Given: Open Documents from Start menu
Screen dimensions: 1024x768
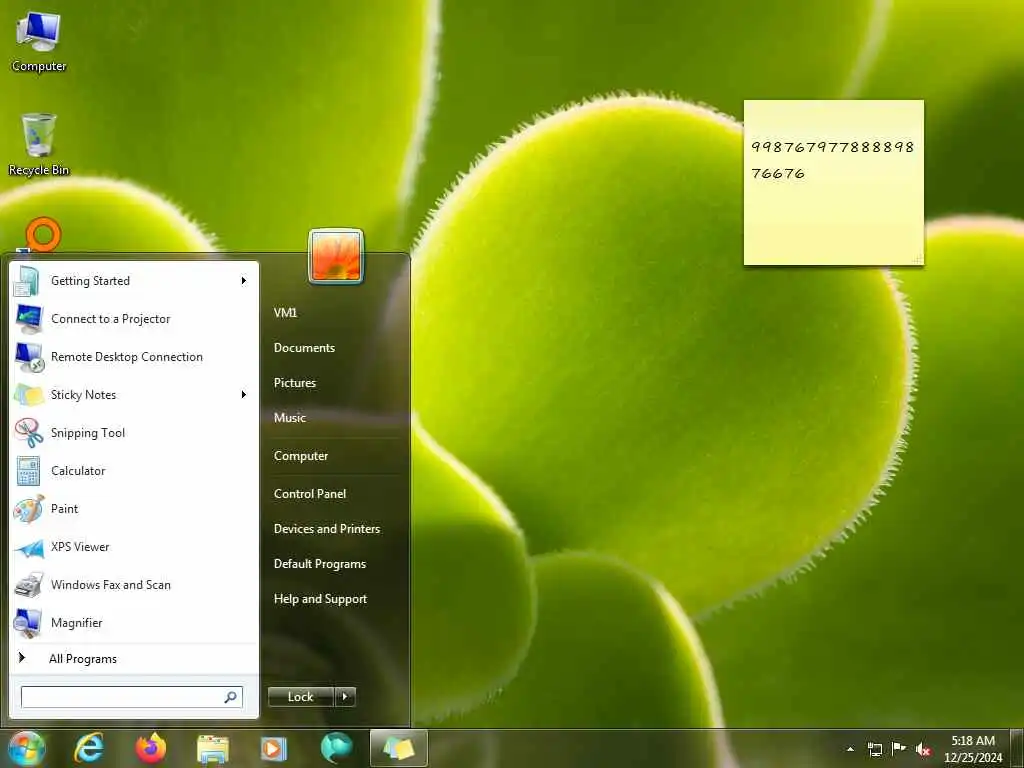Looking at the screenshot, I should 304,348.
